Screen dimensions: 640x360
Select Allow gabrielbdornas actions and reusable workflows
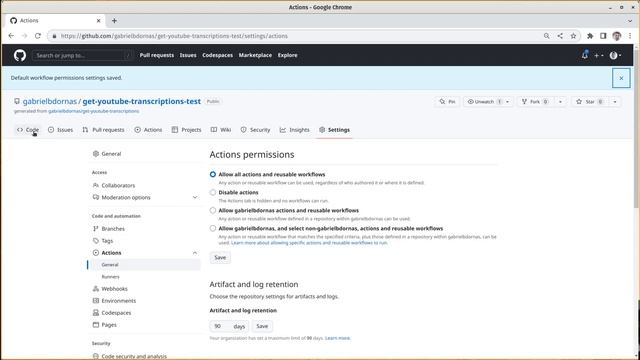(213, 210)
